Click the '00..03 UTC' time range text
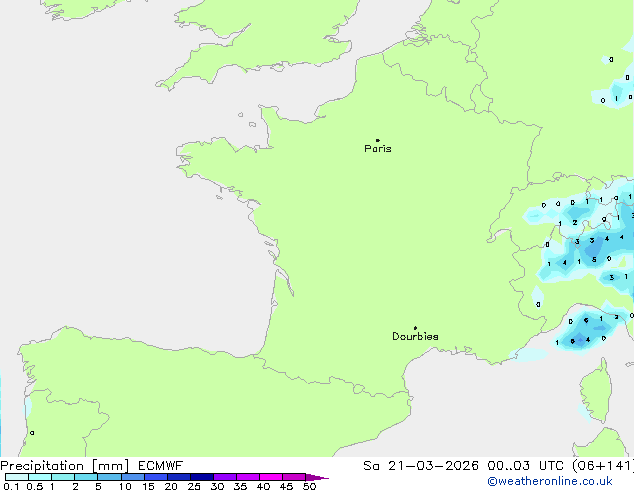The width and height of the screenshot is (634, 490). point(525,466)
